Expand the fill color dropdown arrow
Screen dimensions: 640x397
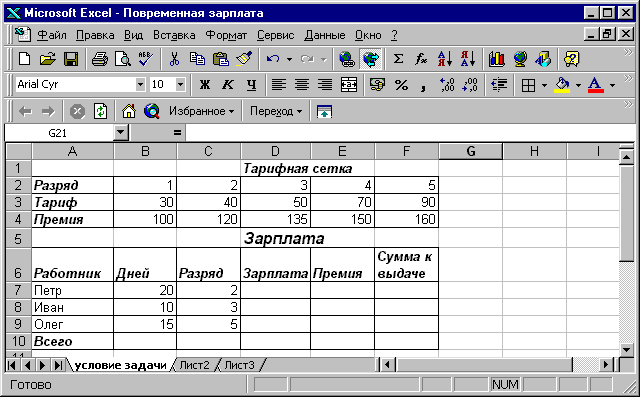[578, 85]
